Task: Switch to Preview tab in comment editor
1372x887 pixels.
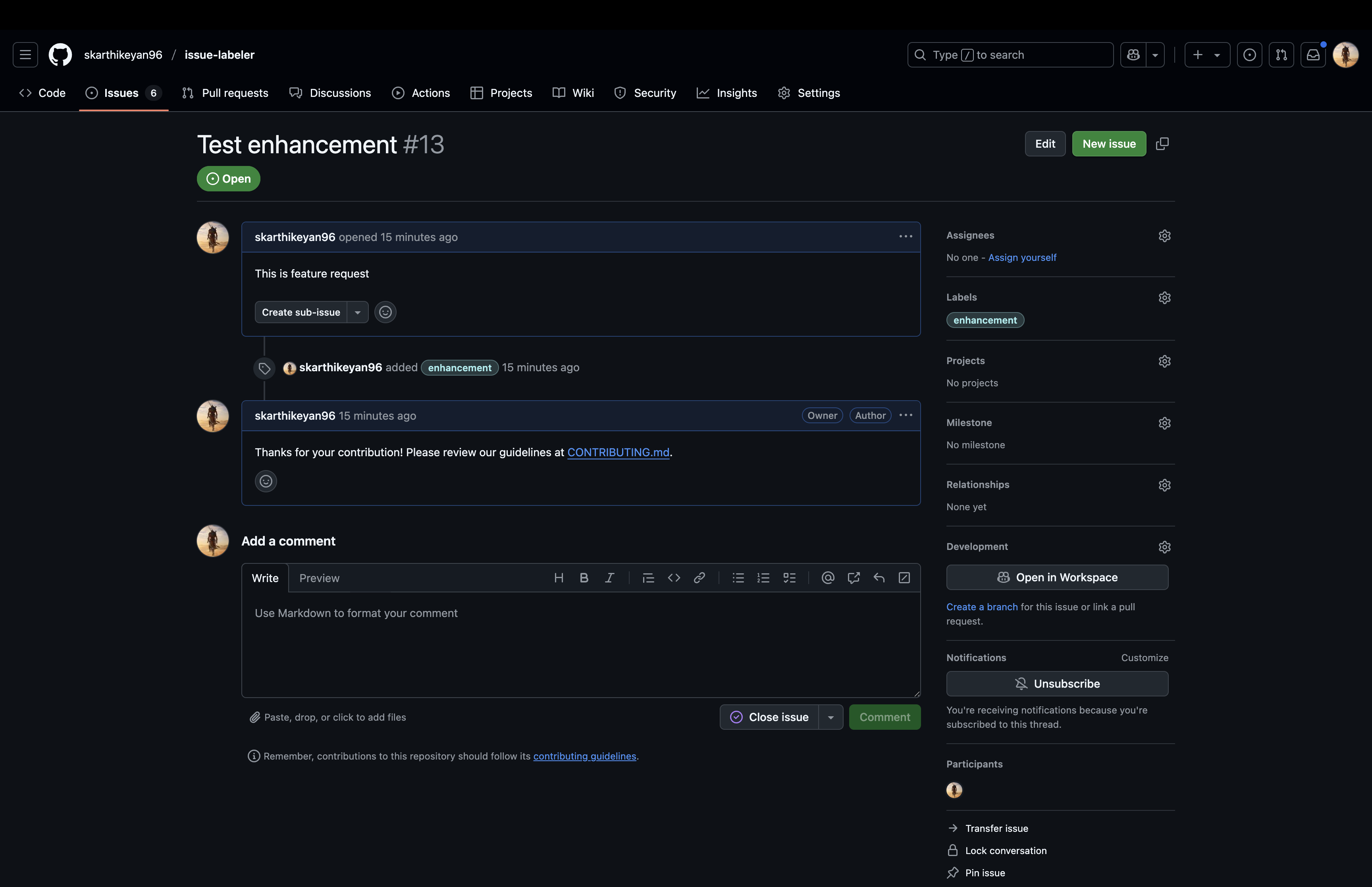Action: click(320, 578)
